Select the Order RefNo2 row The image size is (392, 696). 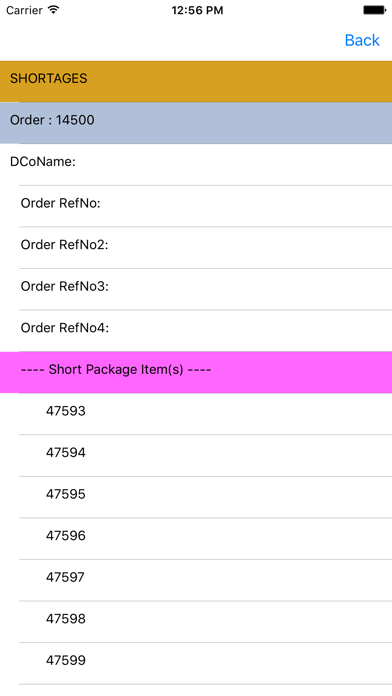(x=196, y=248)
